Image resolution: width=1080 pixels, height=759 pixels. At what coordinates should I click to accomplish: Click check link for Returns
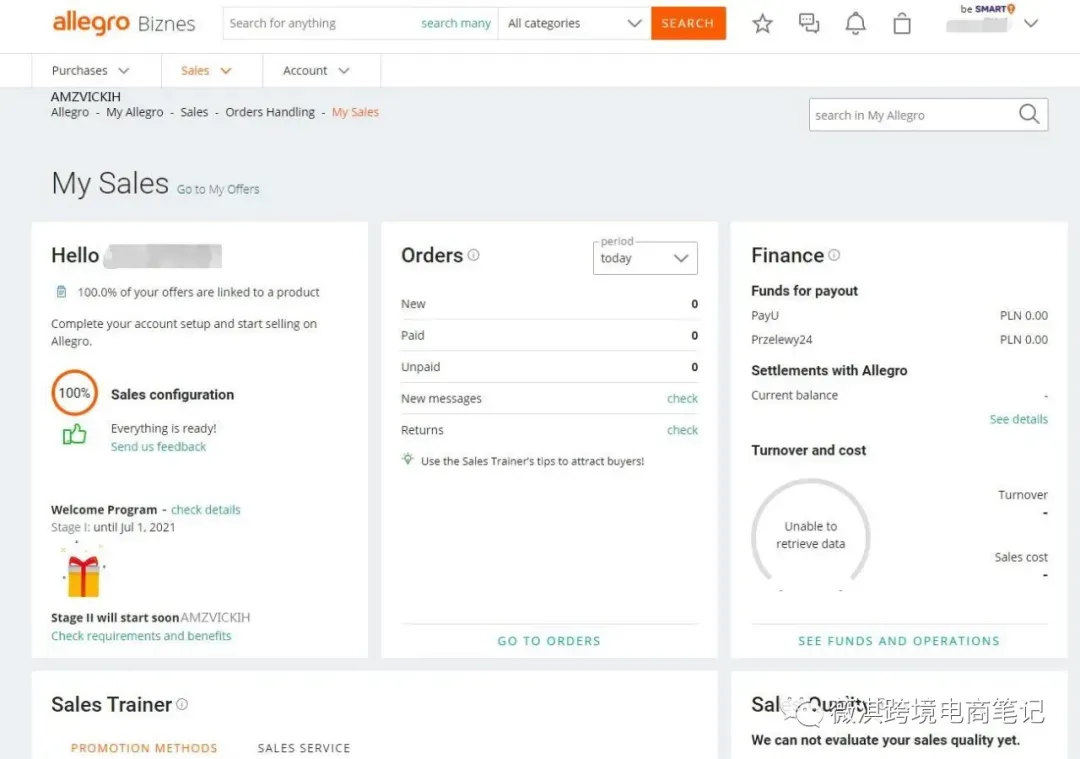pos(682,430)
